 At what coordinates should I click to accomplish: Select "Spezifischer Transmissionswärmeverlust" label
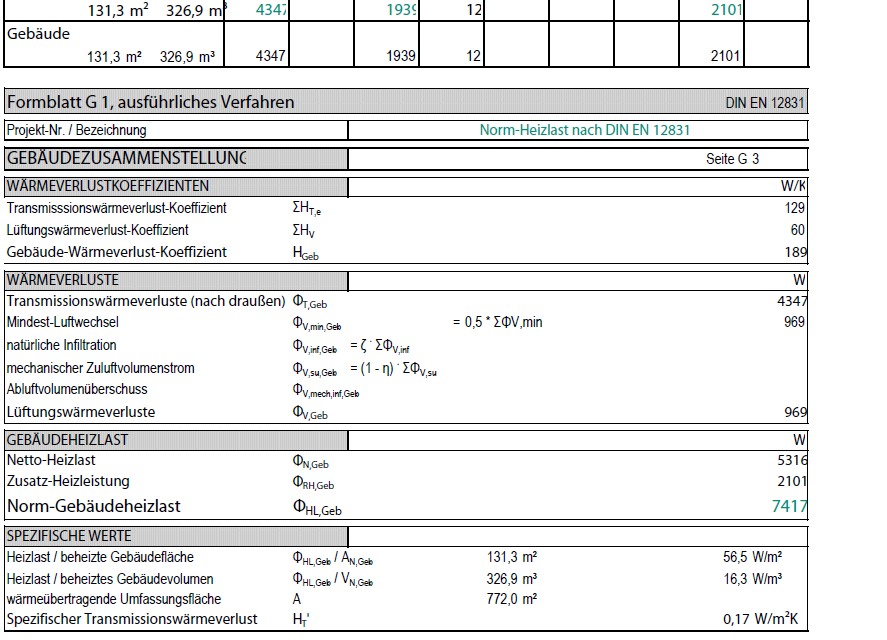[x=132, y=619]
